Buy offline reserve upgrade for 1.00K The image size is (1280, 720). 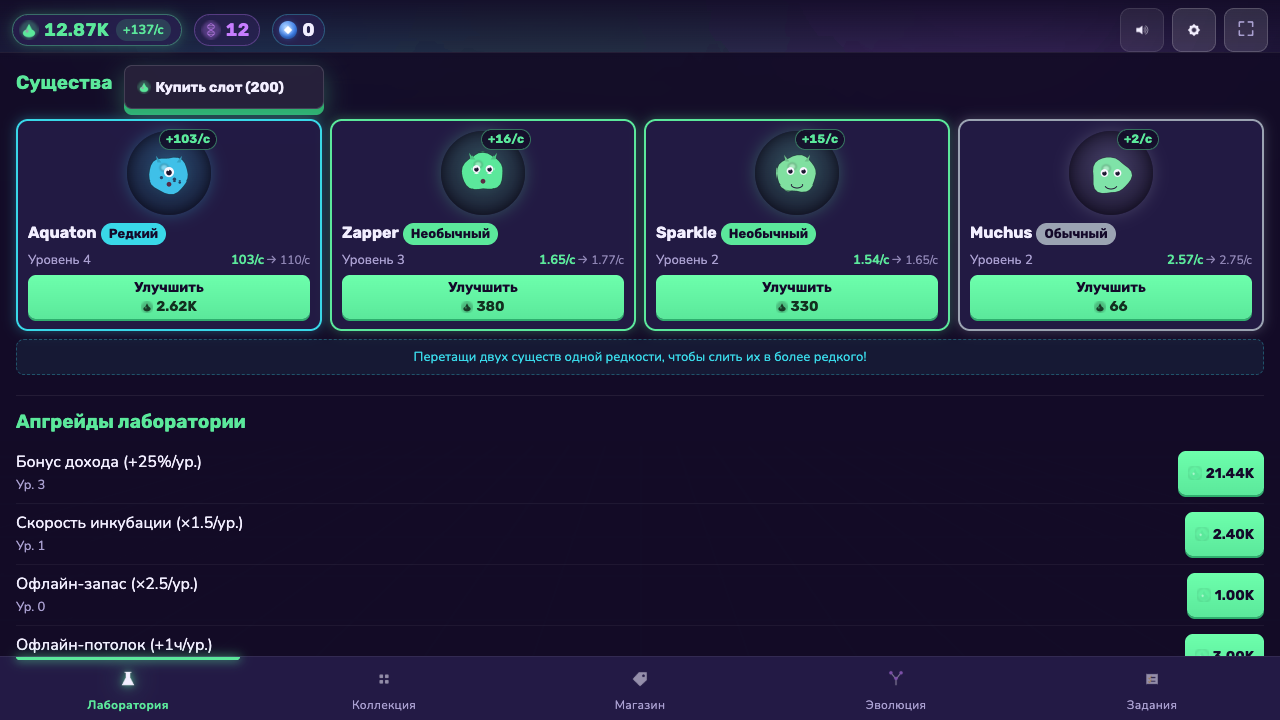click(x=1225, y=595)
